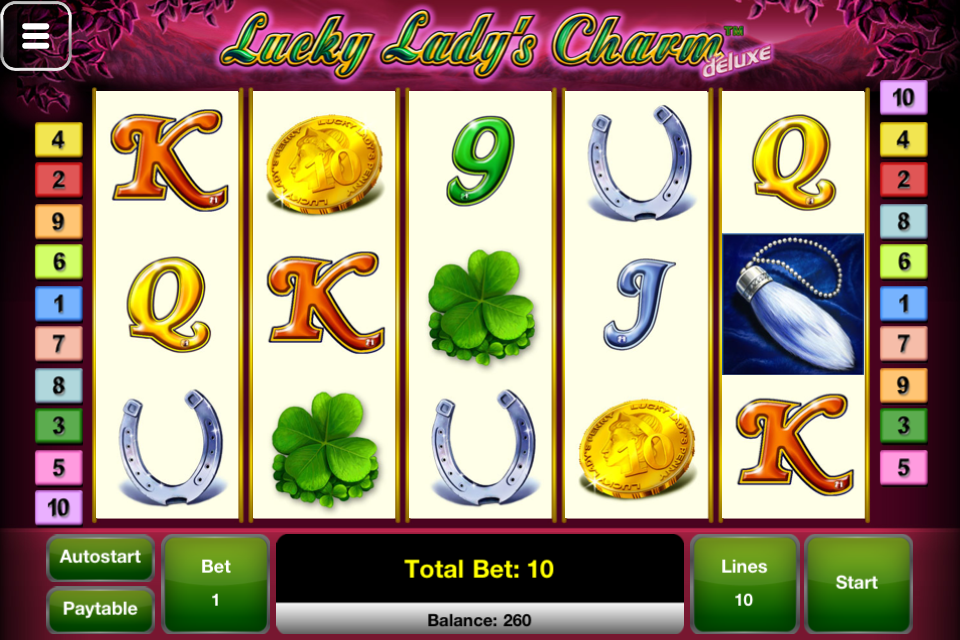Screen dimensions: 960x640
Task: Toggle Autostart mode
Action: coord(100,557)
